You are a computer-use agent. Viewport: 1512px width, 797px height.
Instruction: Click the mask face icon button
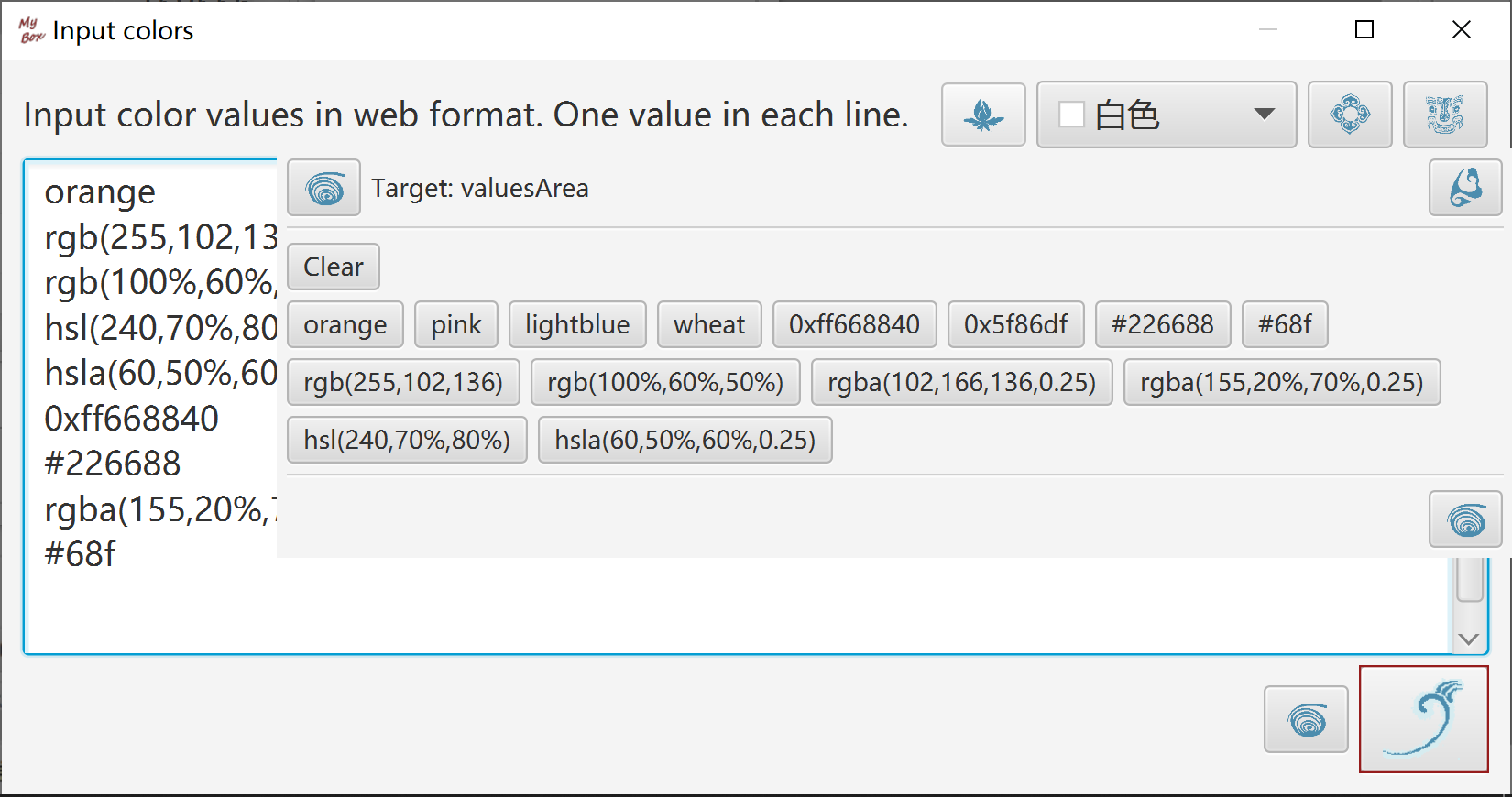tap(1445, 115)
